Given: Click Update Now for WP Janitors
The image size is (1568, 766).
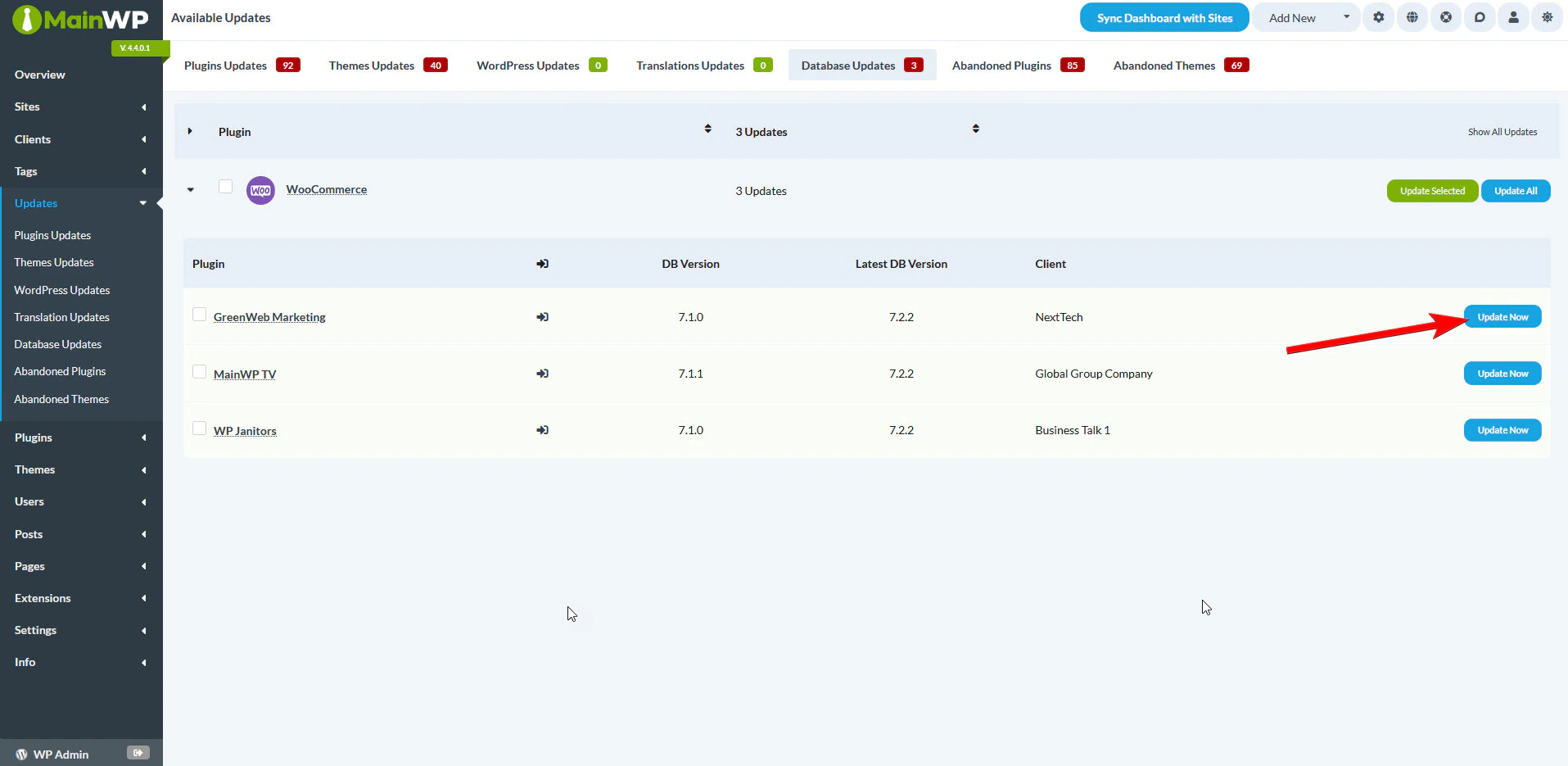Looking at the screenshot, I should 1502,430.
